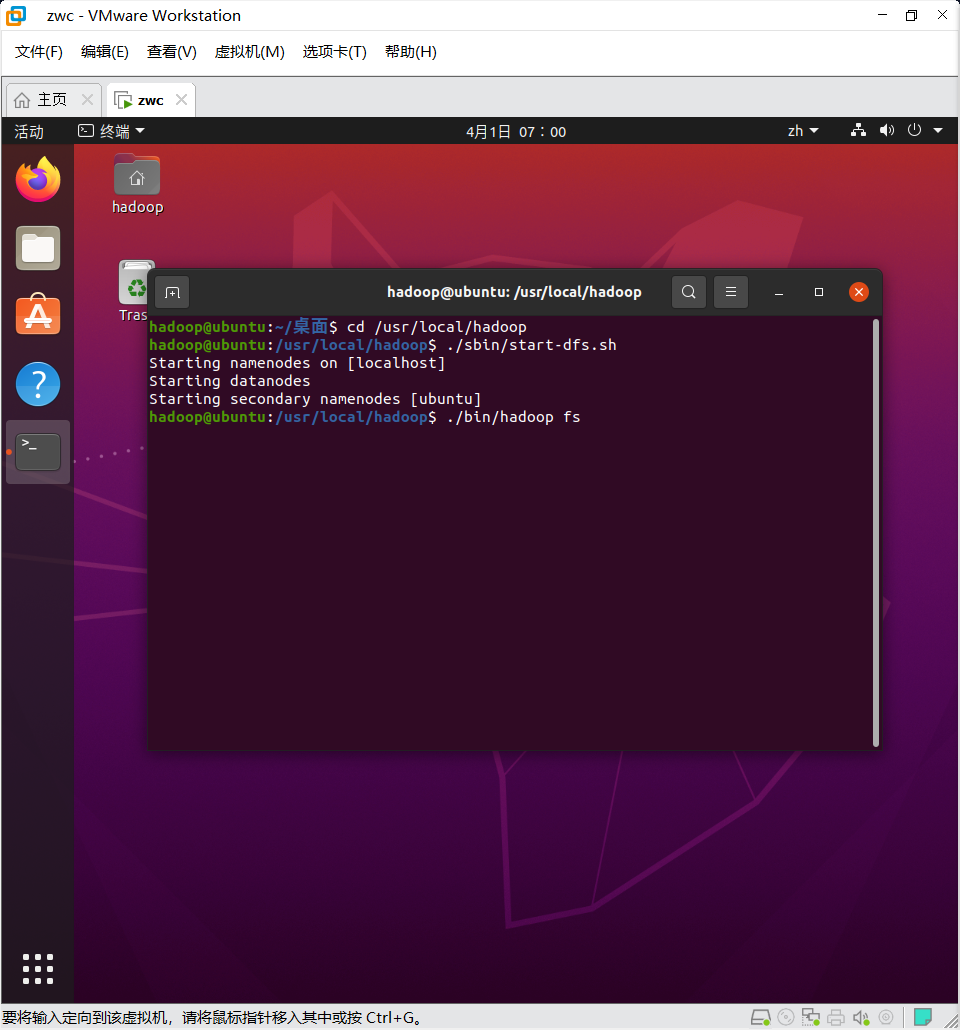Click the terminal search button
This screenshot has height=1030, width=960.
[689, 292]
